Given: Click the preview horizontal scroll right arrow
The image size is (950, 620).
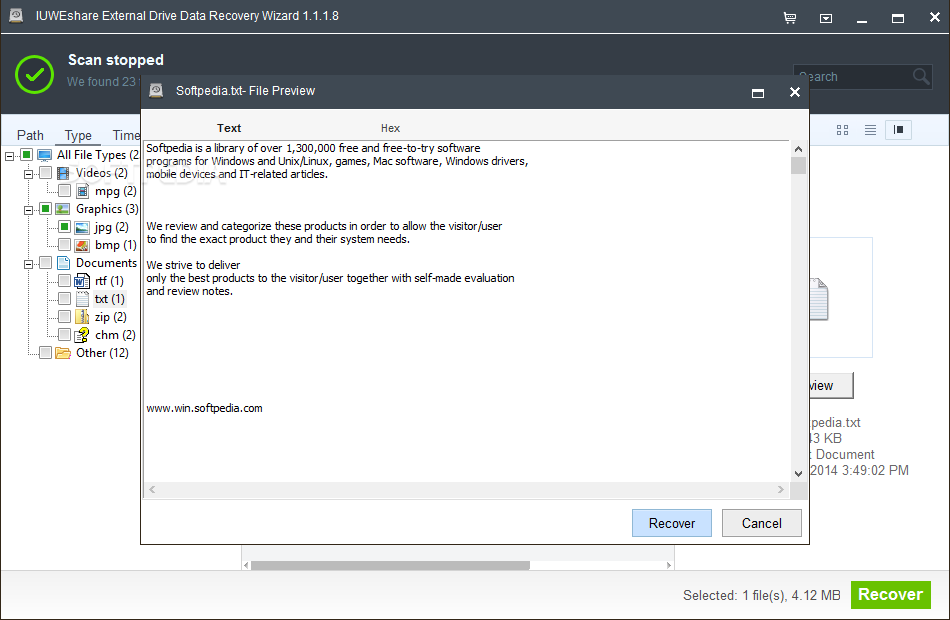Looking at the screenshot, I should coord(780,489).
